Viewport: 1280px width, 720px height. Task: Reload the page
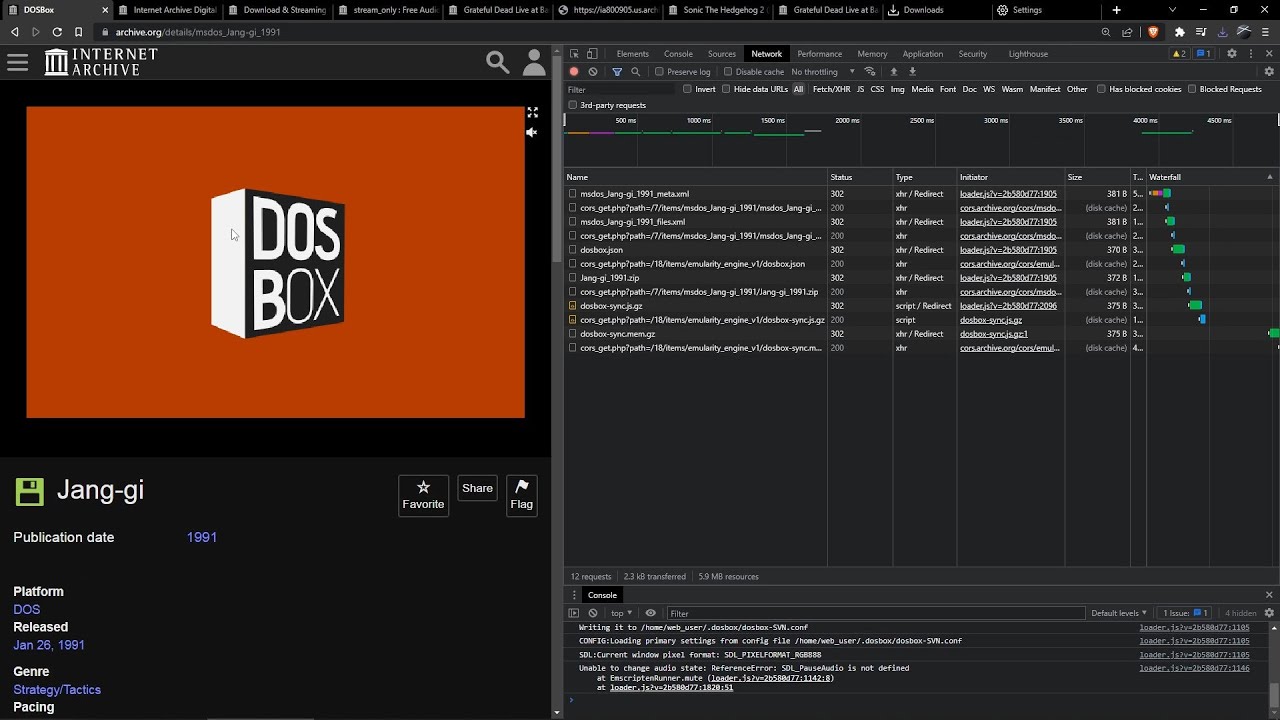tap(57, 32)
